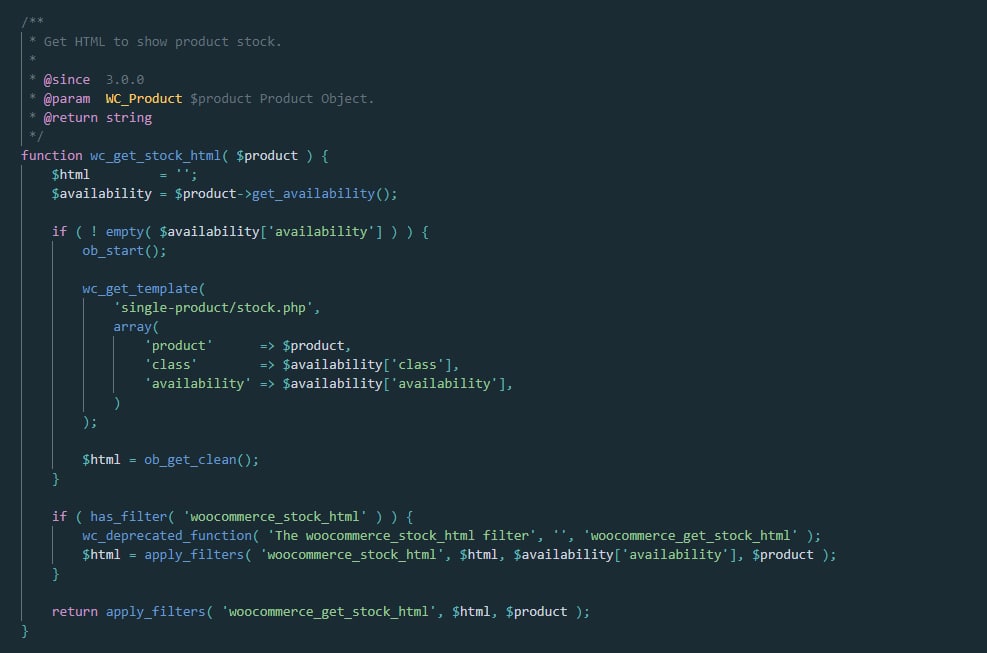Click the return keyword
This screenshot has width=987, height=653.
coord(75,611)
